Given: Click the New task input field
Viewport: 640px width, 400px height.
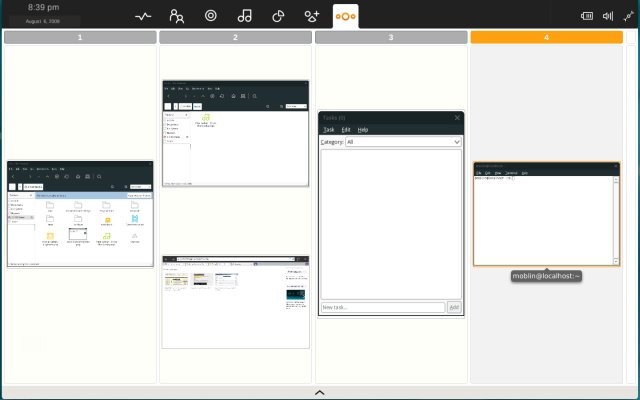Looking at the screenshot, I should [383, 307].
